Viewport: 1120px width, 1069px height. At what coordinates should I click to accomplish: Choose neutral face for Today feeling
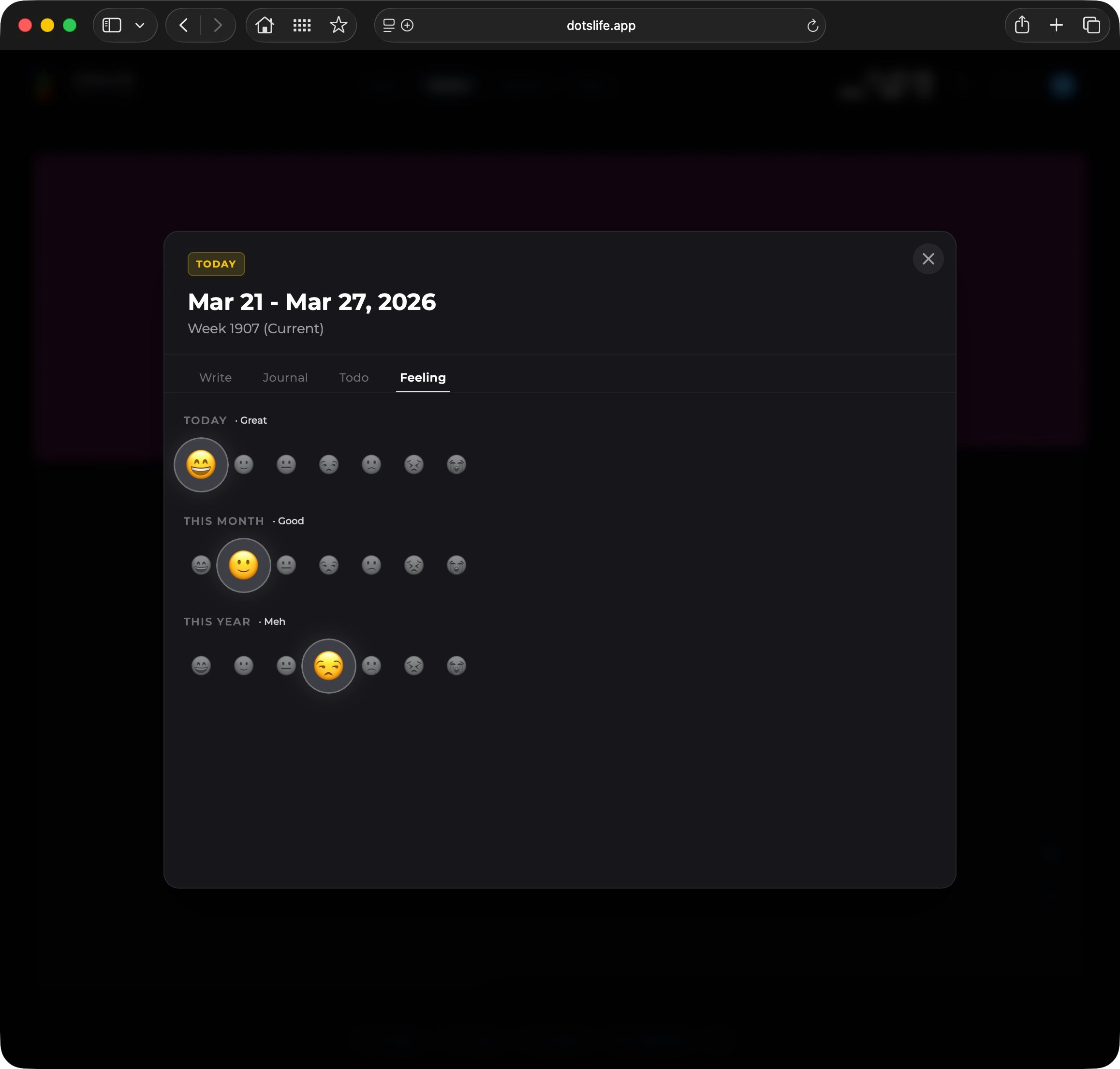coord(286,464)
